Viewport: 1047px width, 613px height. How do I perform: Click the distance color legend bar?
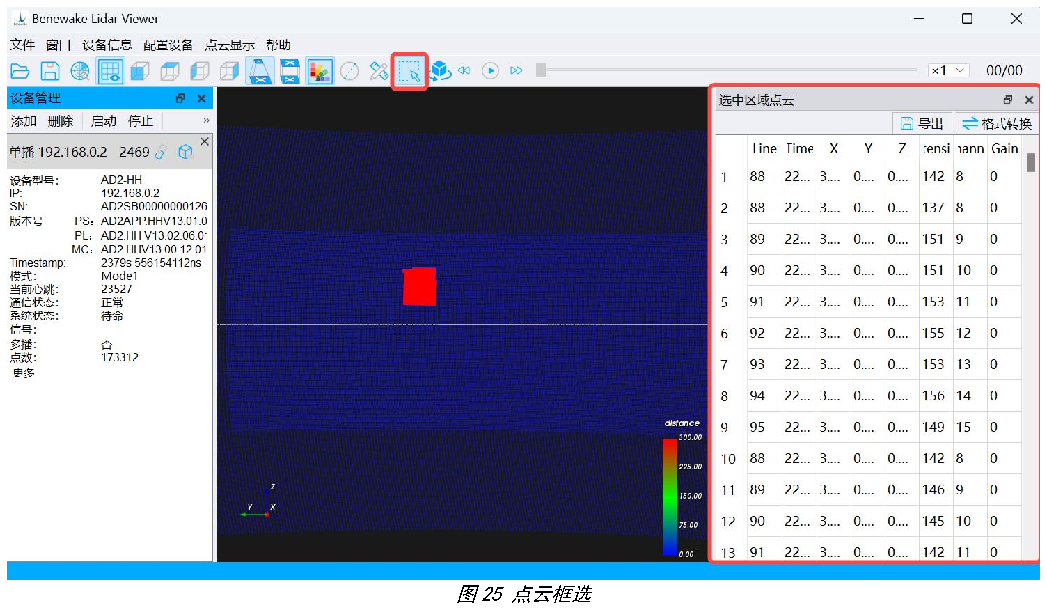click(x=670, y=497)
